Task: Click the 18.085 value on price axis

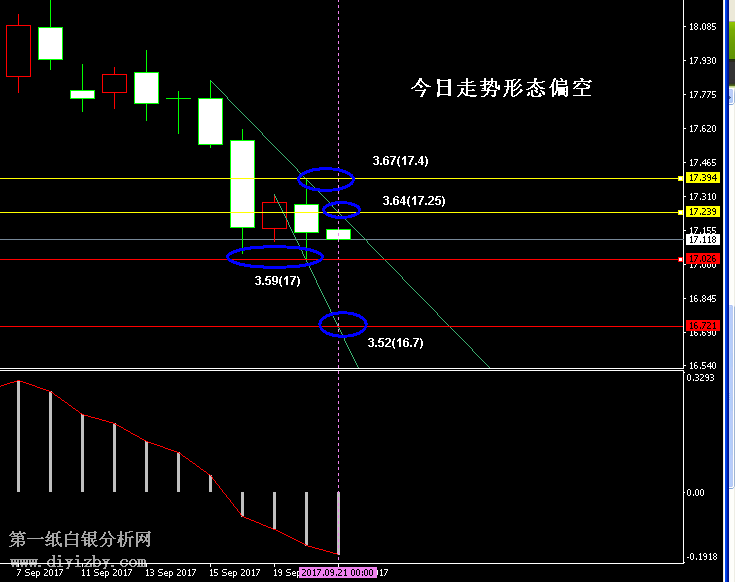Action: click(703, 27)
